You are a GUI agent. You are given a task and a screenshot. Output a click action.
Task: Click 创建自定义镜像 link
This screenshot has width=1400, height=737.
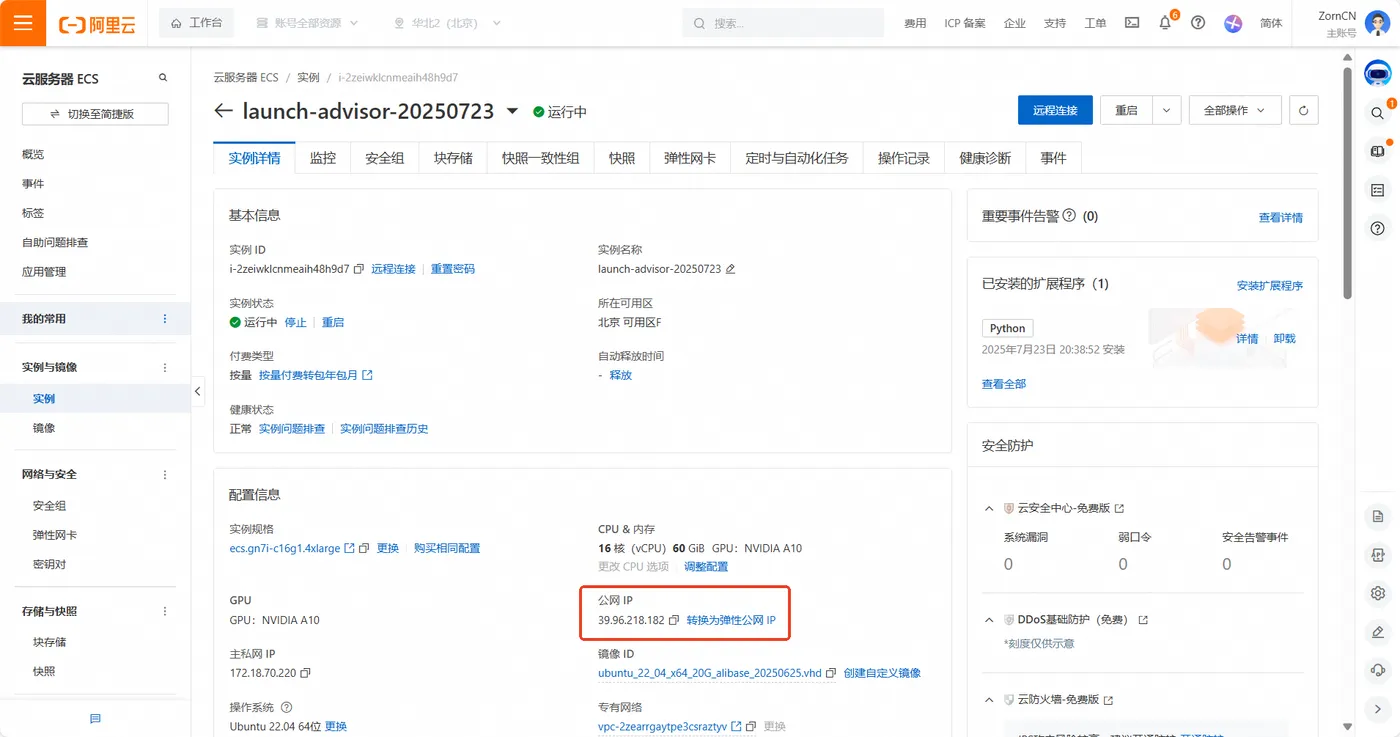click(882, 673)
